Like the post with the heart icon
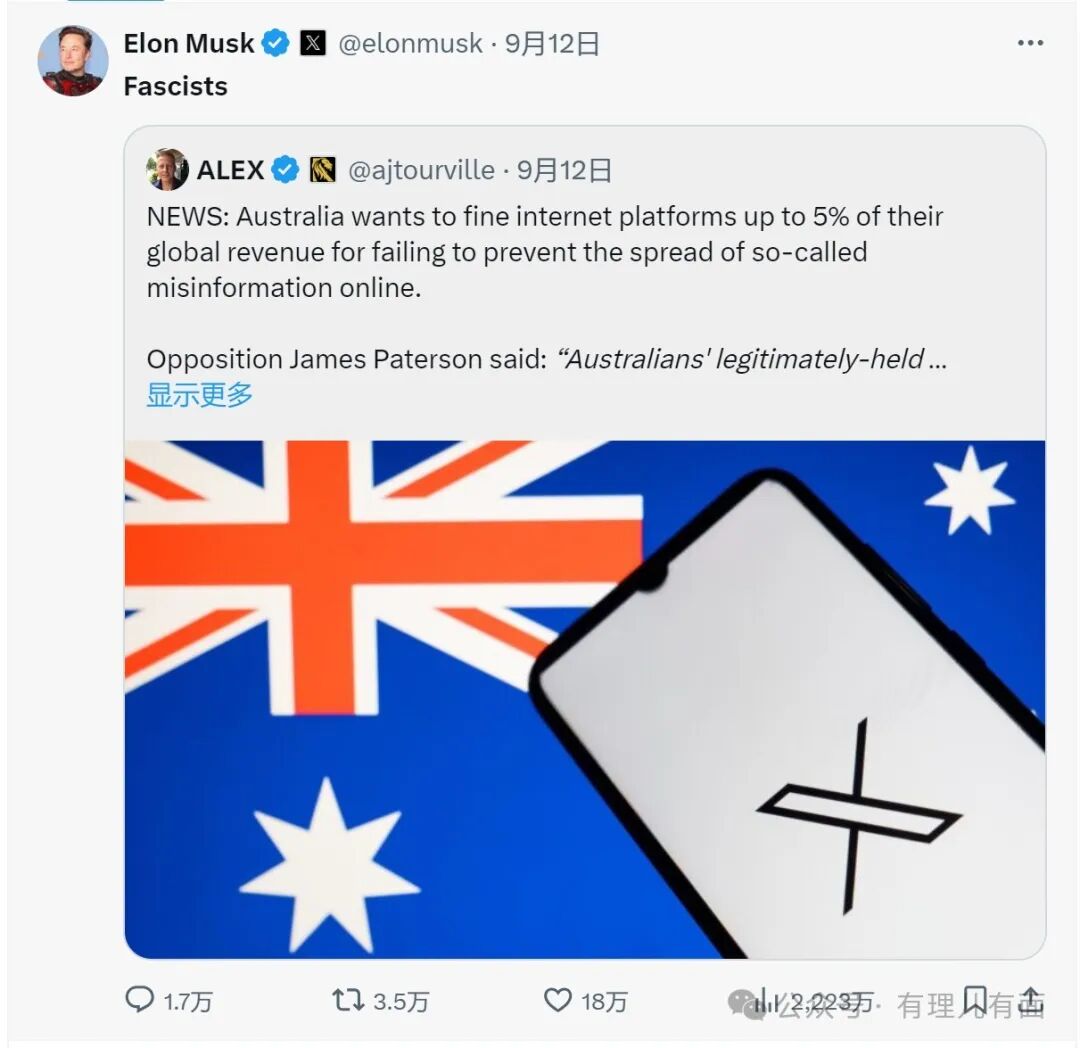 pos(557,999)
